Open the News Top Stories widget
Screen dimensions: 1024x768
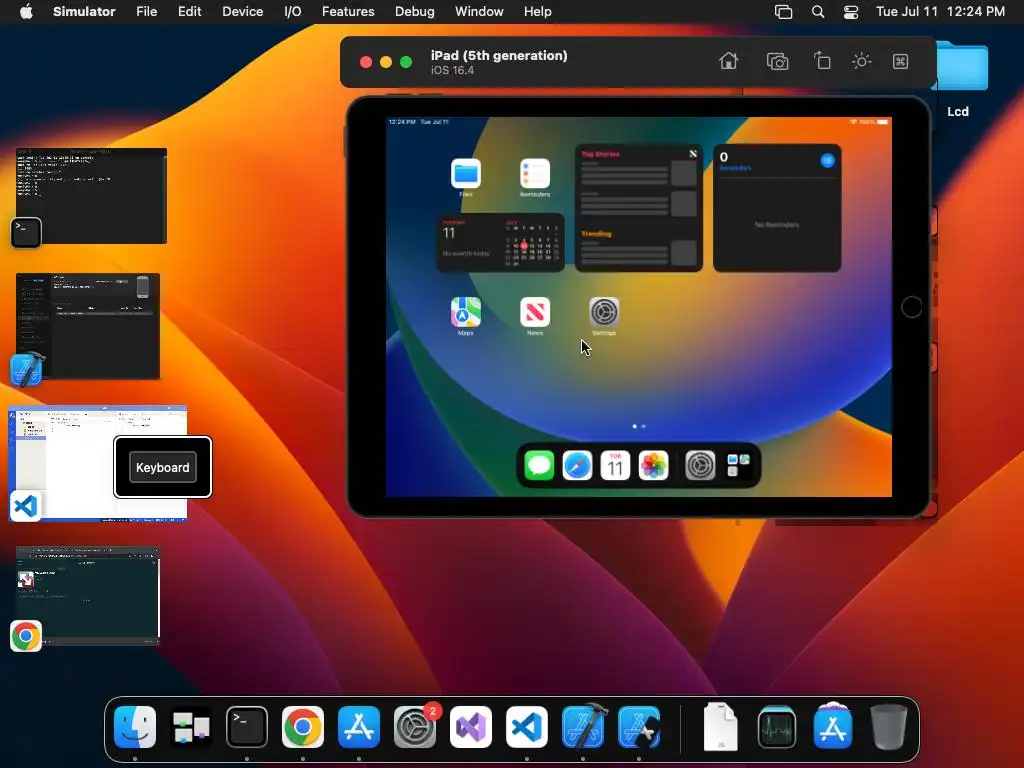pos(639,208)
